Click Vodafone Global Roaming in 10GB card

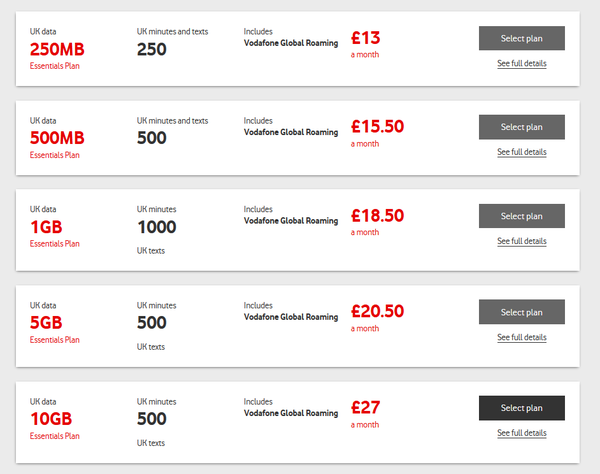pyautogui.click(x=291, y=414)
